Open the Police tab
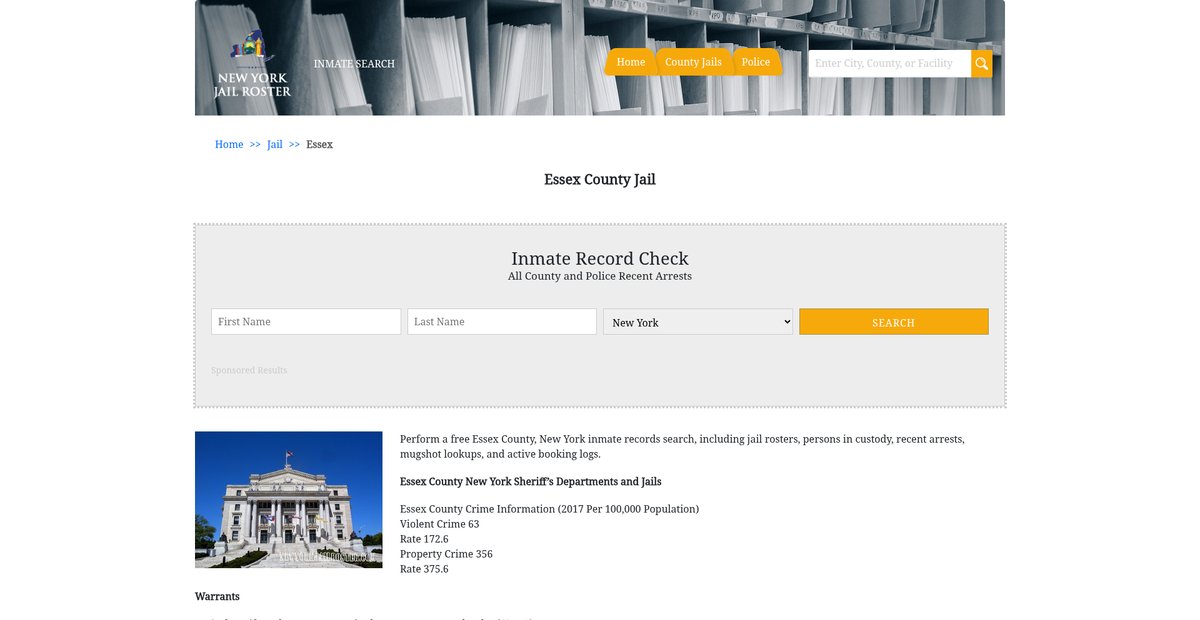The image size is (1200, 620). [756, 62]
